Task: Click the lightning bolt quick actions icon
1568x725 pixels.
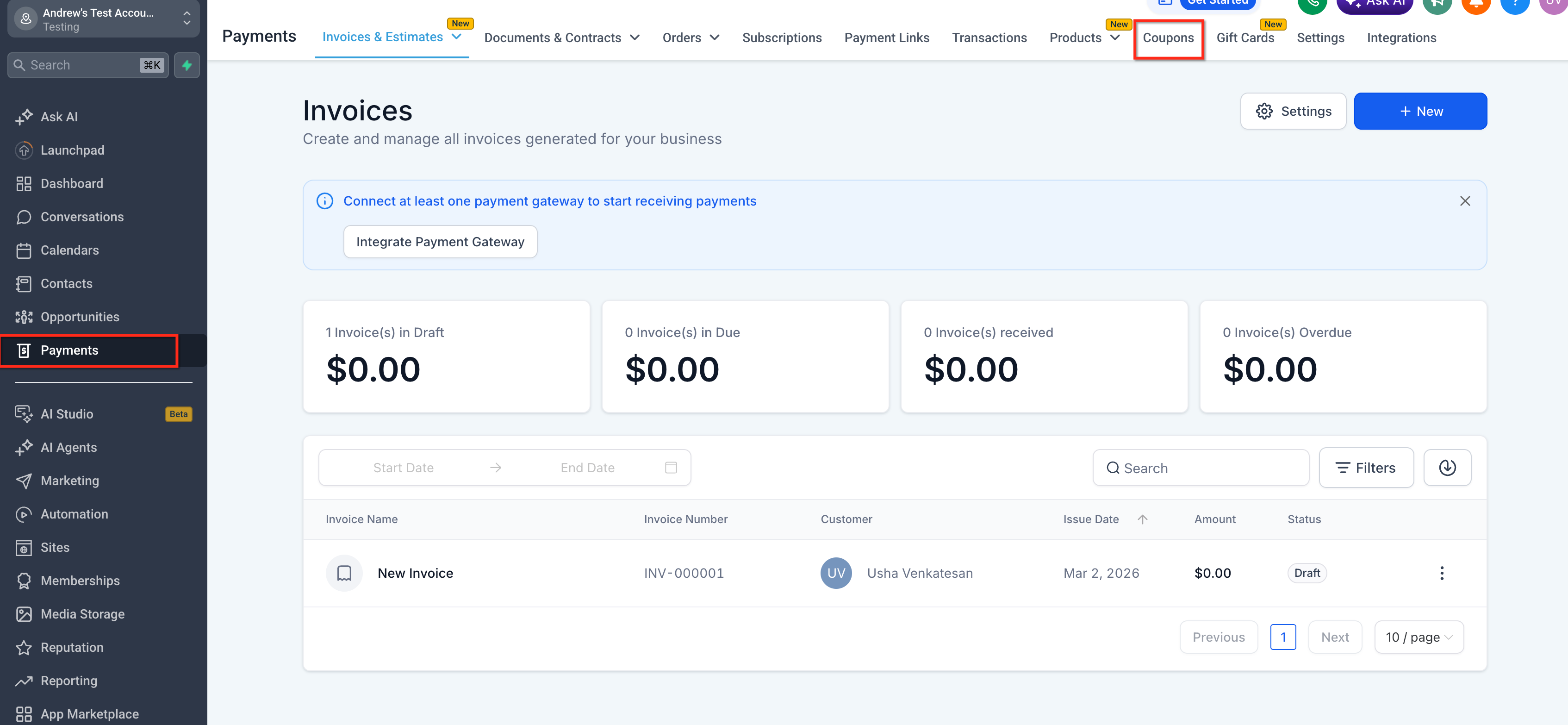Action: [x=187, y=65]
